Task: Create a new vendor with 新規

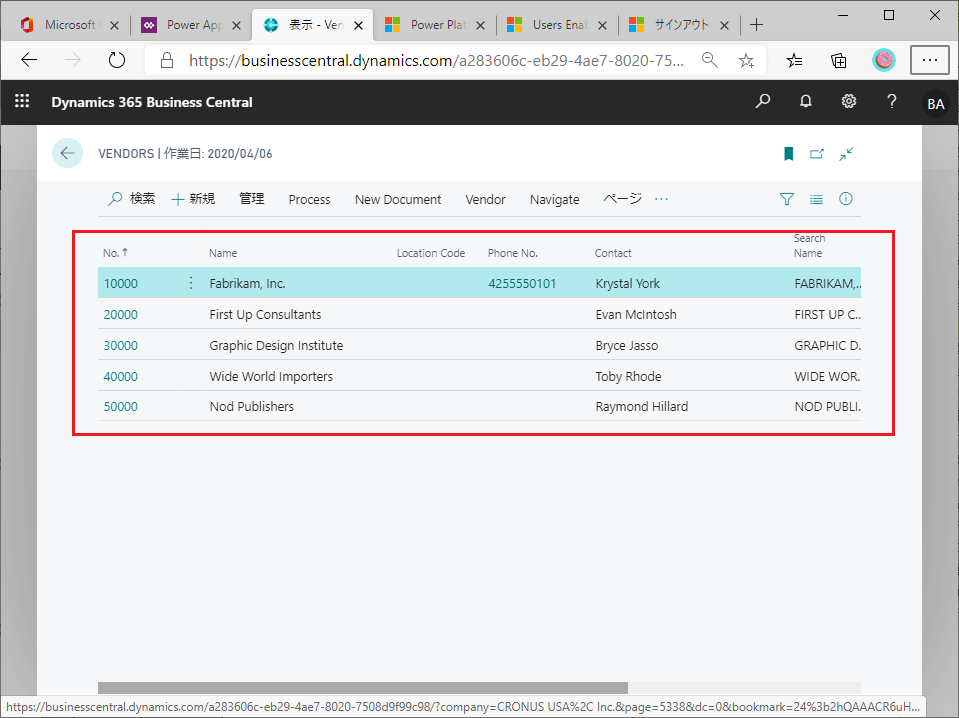Action: [x=193, y=199]
